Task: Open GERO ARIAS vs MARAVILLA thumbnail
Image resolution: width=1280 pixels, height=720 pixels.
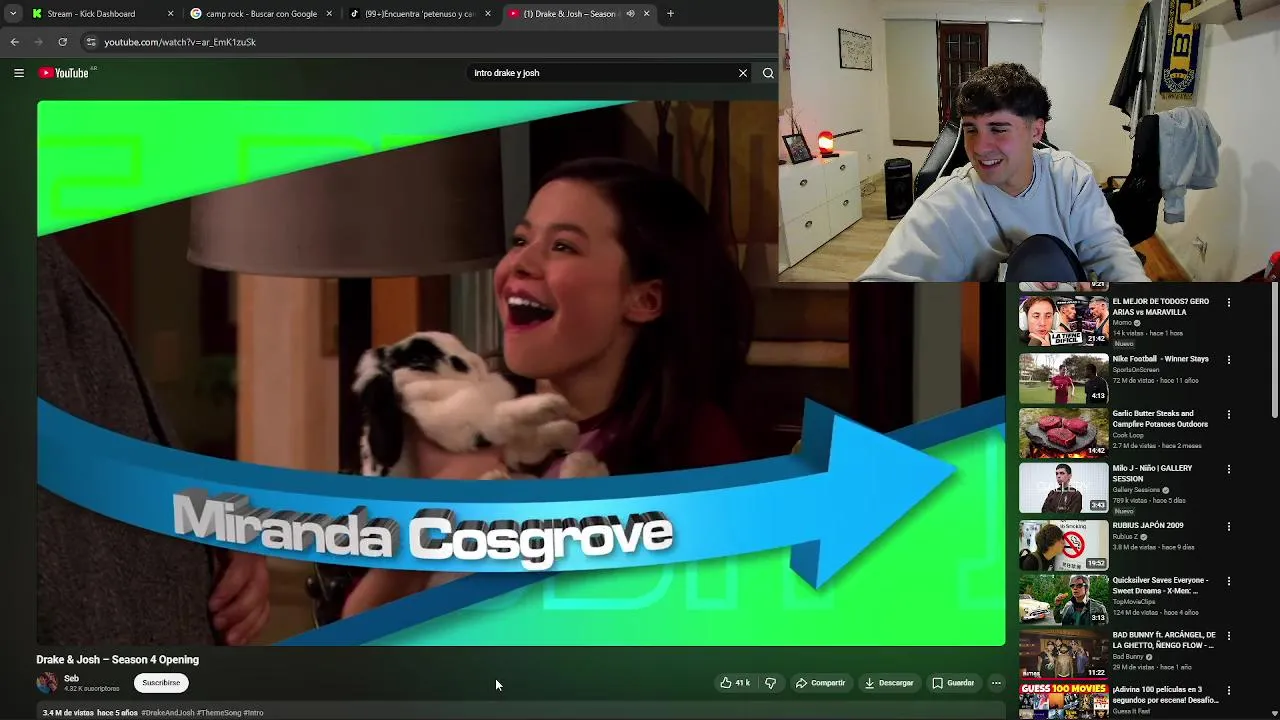Action: pos(1063,320)
